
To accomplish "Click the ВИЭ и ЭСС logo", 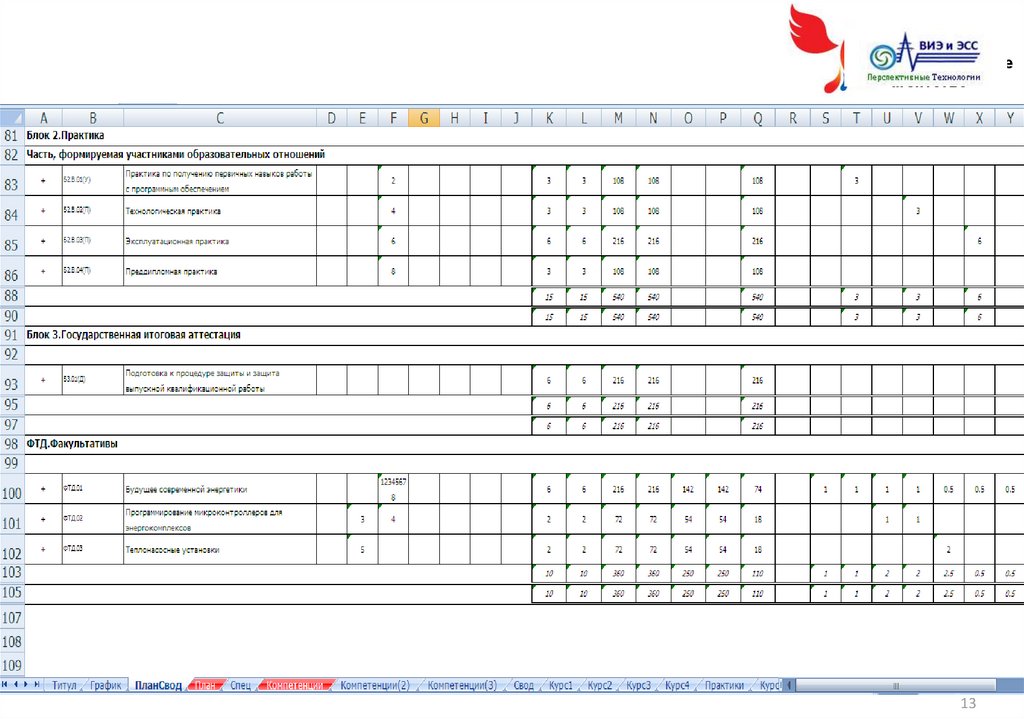I will click(x=923, y=59).
